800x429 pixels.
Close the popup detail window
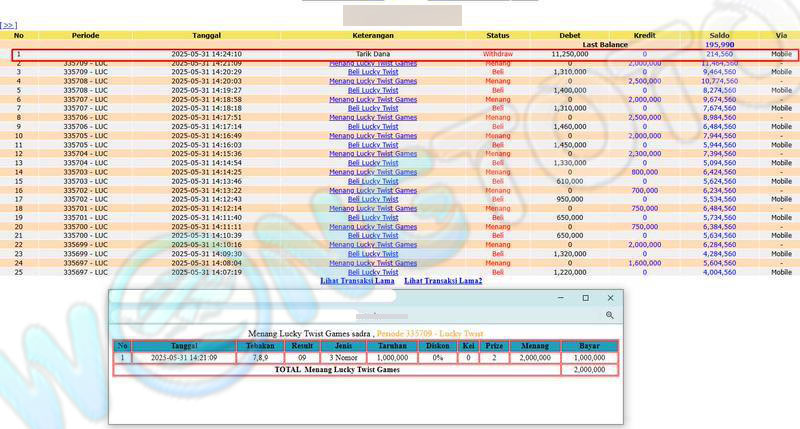tap(610, 298)
